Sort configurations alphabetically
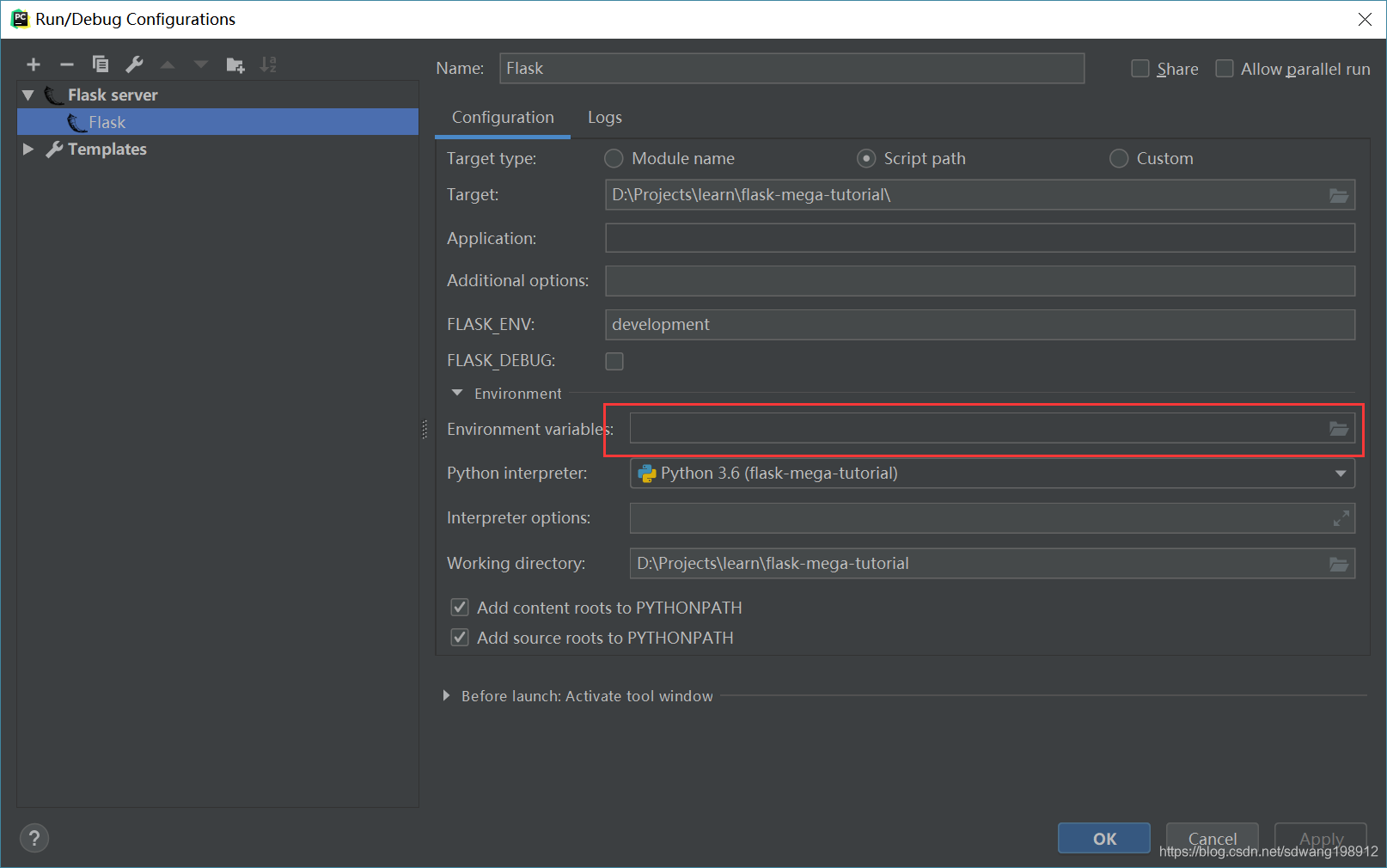The width and height of the screenshot is (1387, 868). [x=268, y=64]
